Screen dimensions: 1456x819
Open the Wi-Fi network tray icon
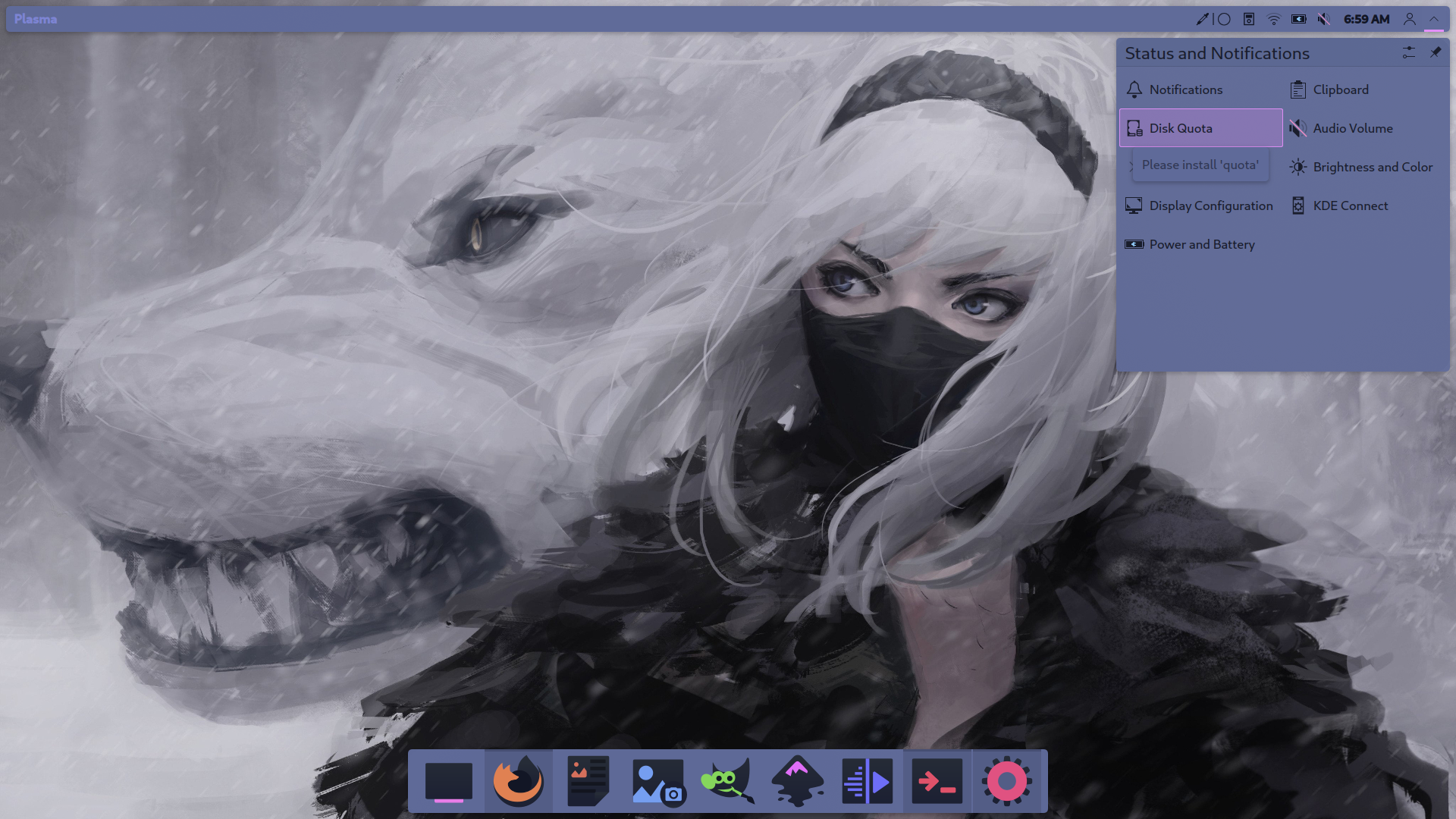[1274, 19]
